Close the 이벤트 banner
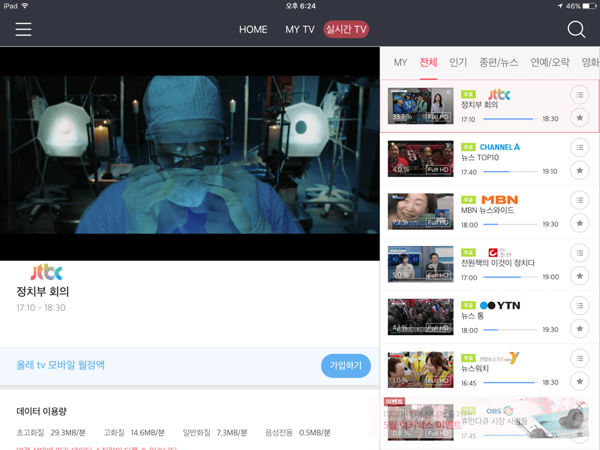The image size is (600, 450). tap(580, 405)
